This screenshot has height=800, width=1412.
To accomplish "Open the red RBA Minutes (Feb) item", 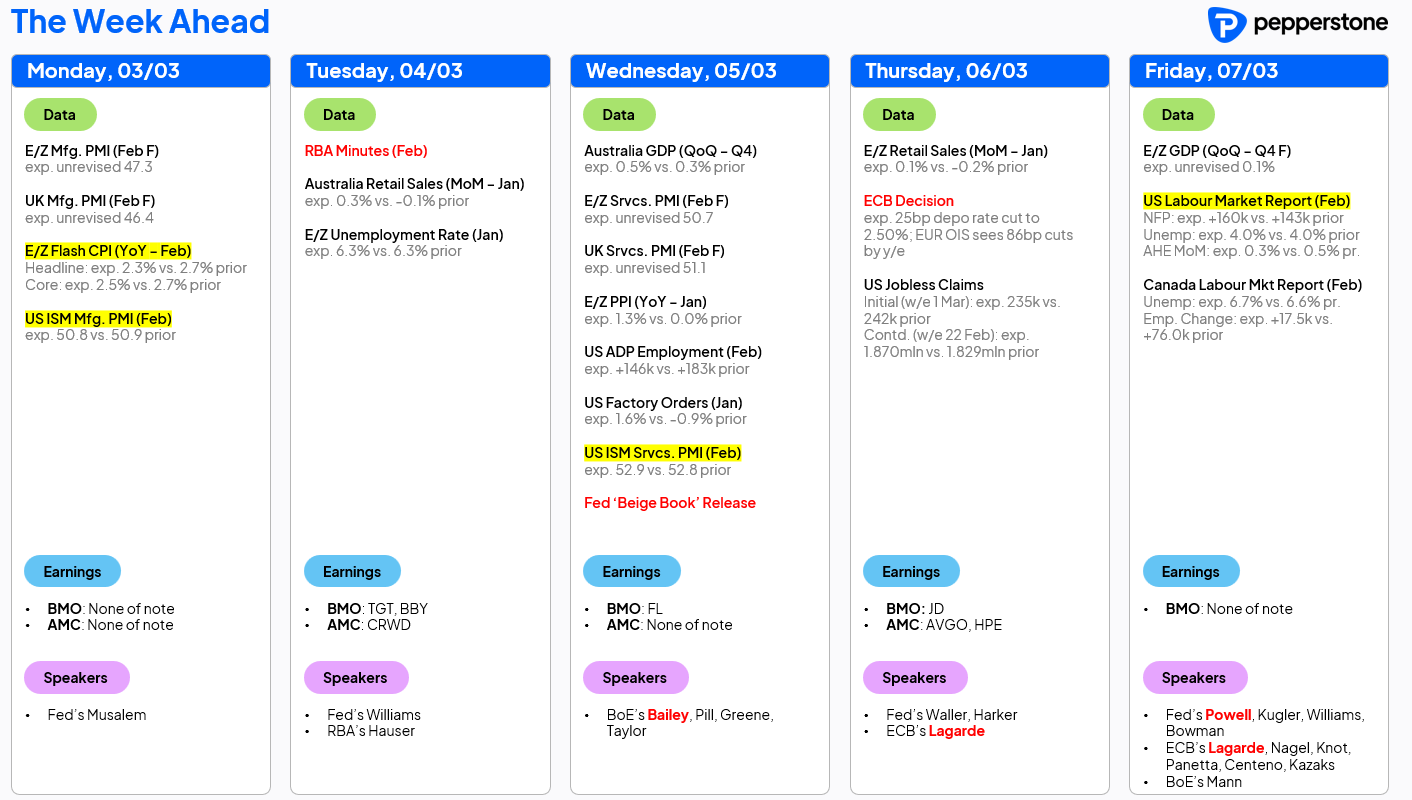I will (366, 151).
